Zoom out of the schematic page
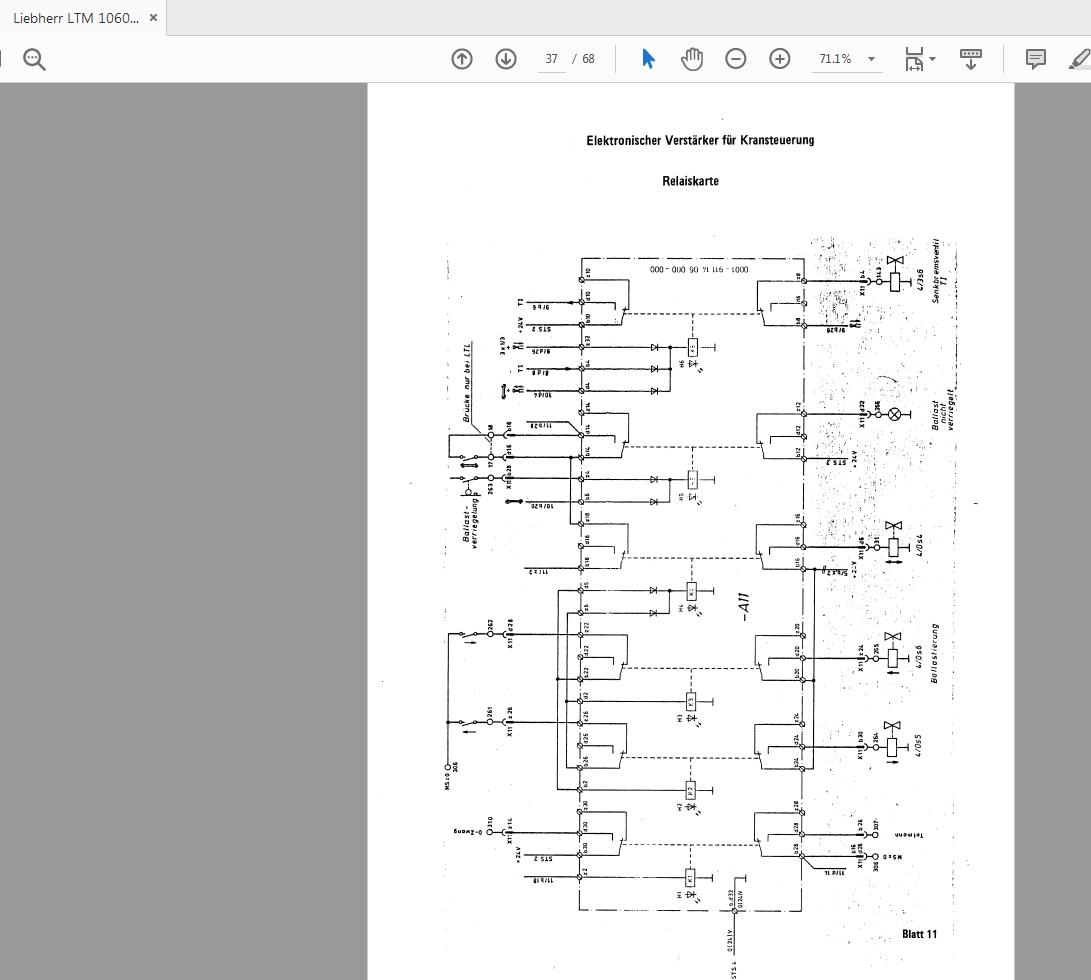The width and height of the screenshot is (1091, 980). [735, 59]
